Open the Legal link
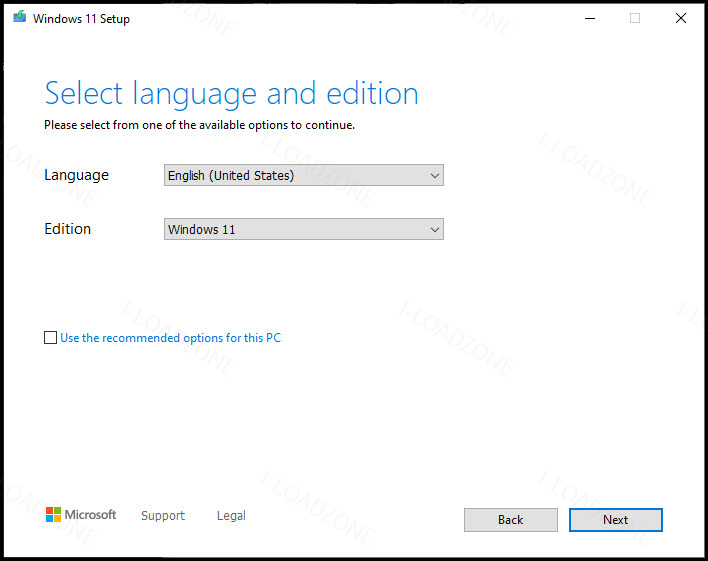This screenshot has height=561, width=708. [231, 515]
